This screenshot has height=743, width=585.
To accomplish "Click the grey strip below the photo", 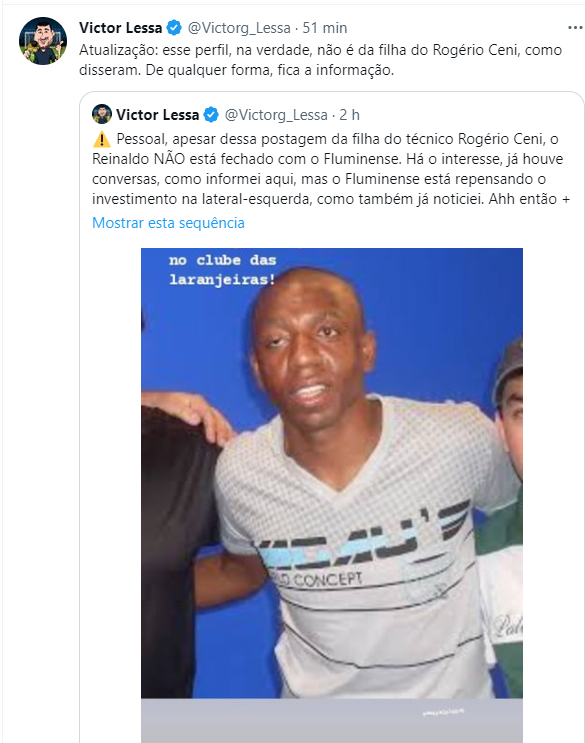I will 332,720.
